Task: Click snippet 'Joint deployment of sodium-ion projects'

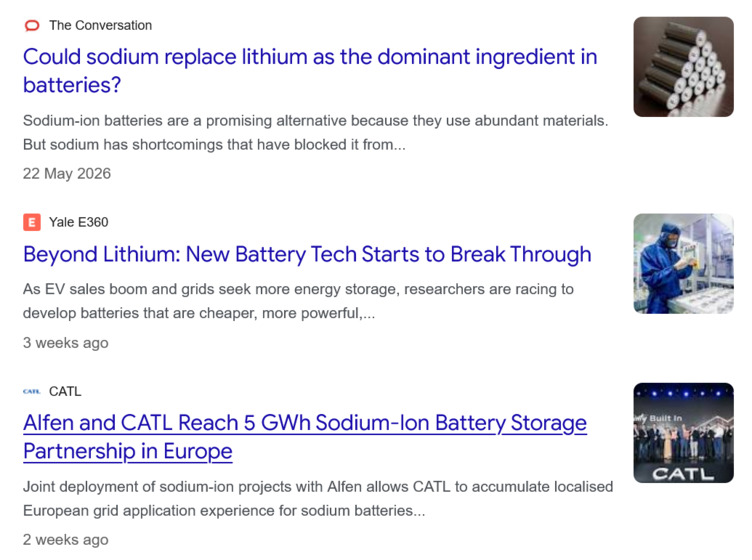Action: point(318,499)
